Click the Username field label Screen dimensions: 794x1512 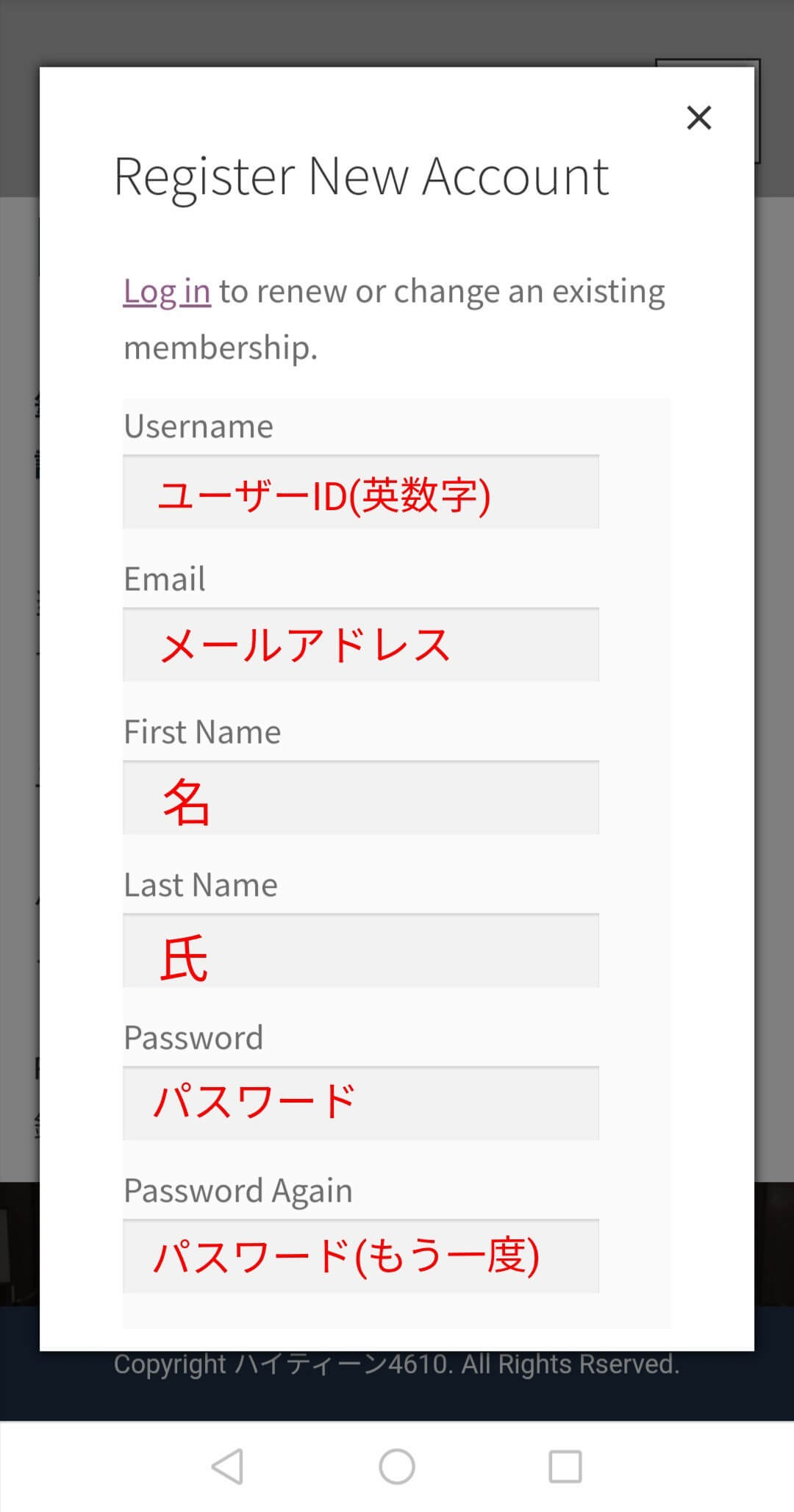[x=198, y=426]
